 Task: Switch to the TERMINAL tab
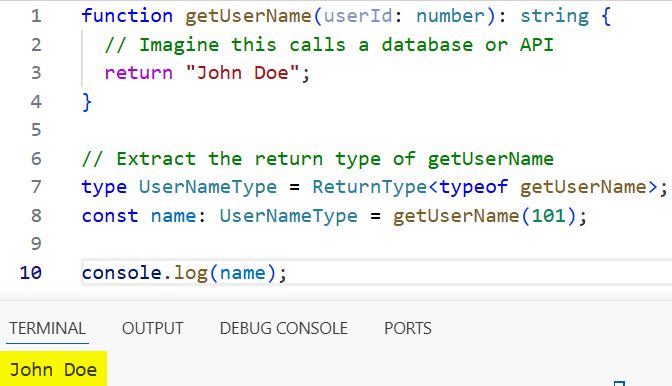click(48, 328)
